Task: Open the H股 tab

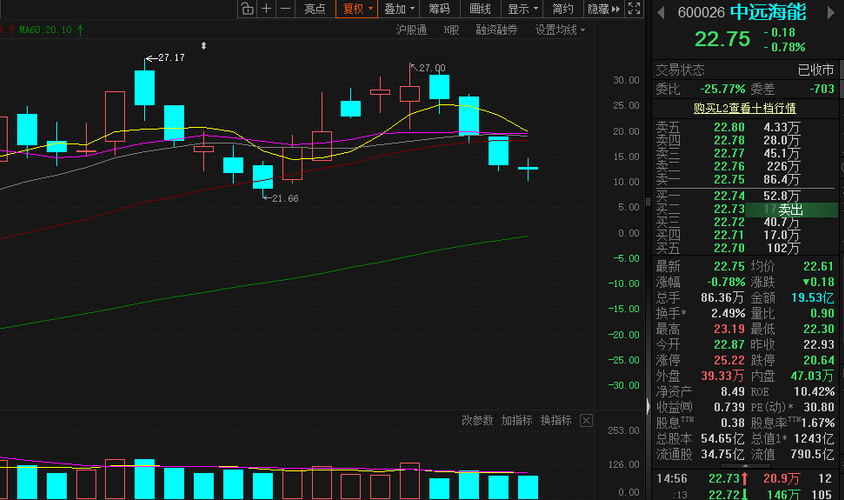Action: 452,30
